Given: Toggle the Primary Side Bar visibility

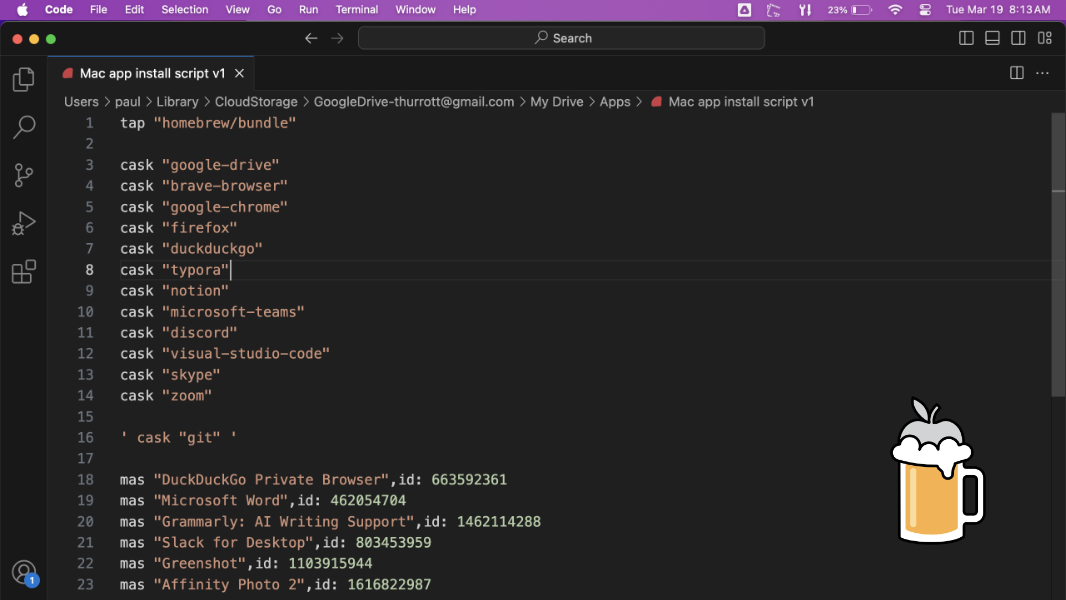Looking at the screenshot, I should (965, 37).
